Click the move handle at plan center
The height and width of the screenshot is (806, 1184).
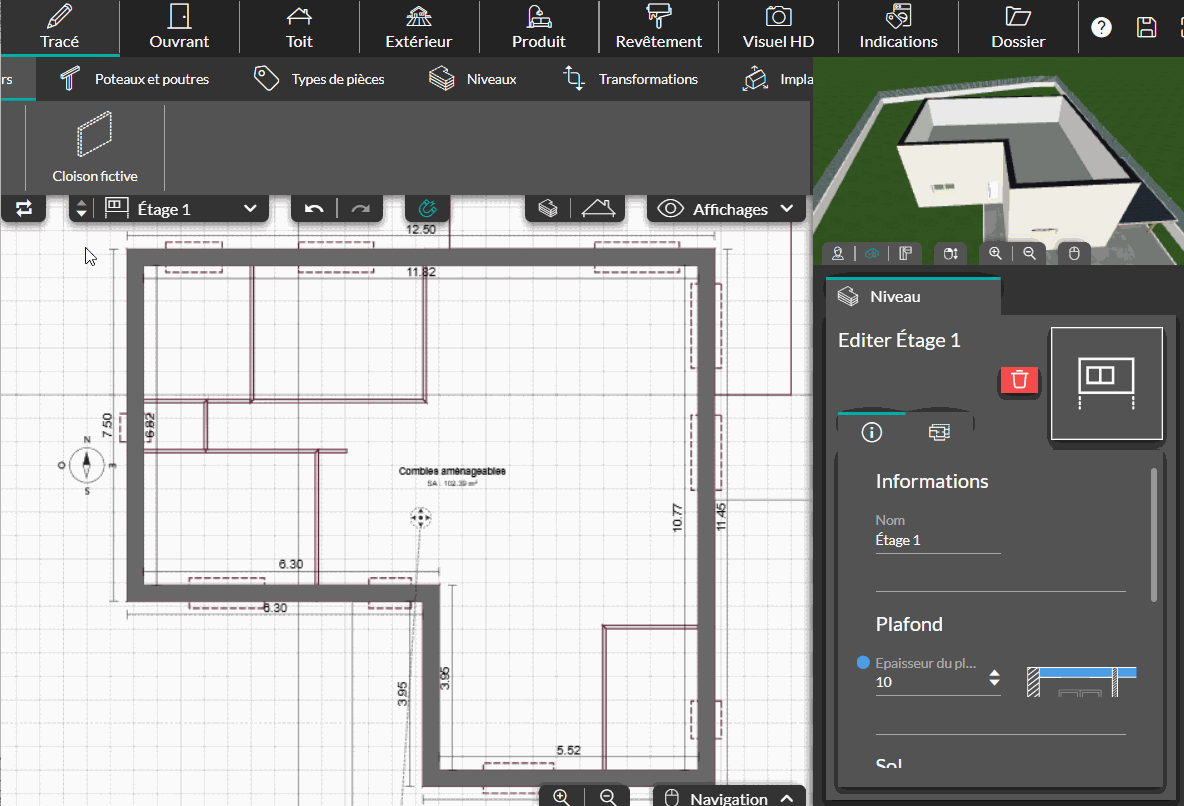pos(421,517)
